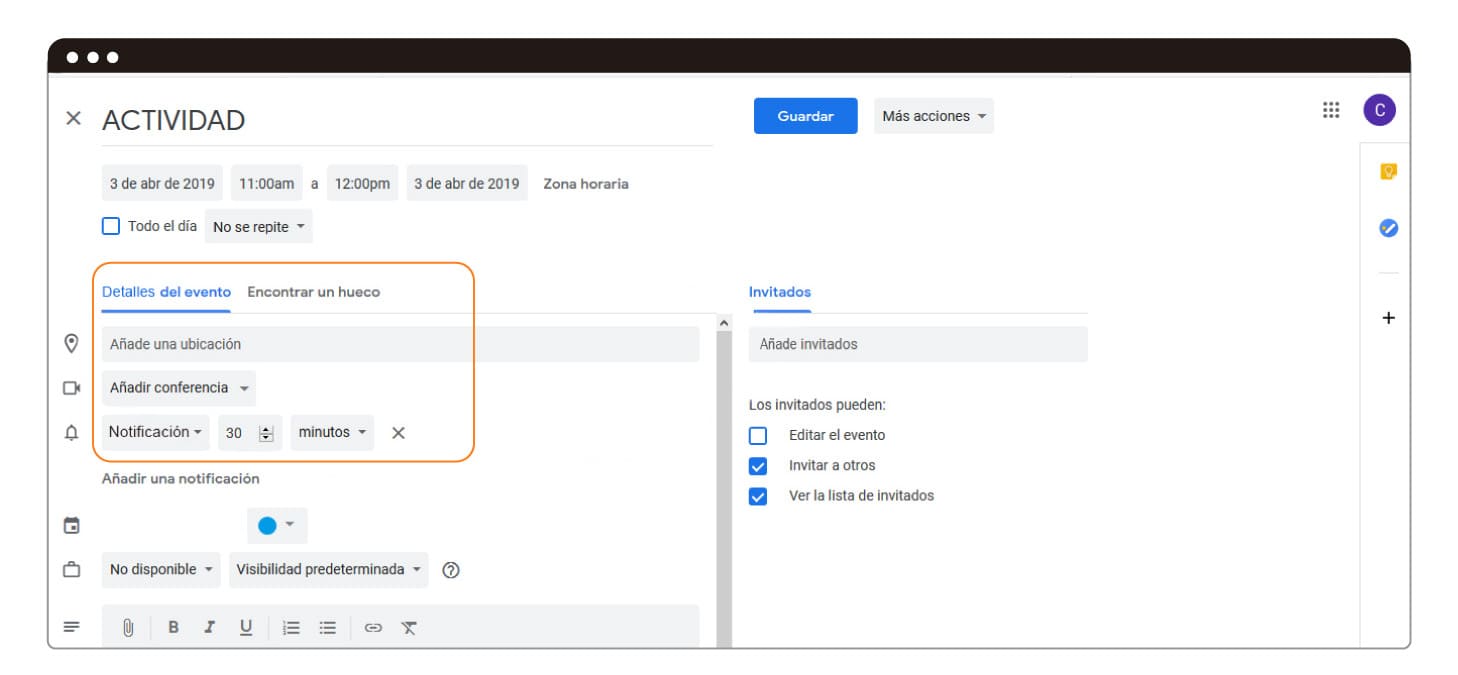This screenshot has height=675, width=1458.
Task: Enable the Todo el día checkbox
Action: 111,226
